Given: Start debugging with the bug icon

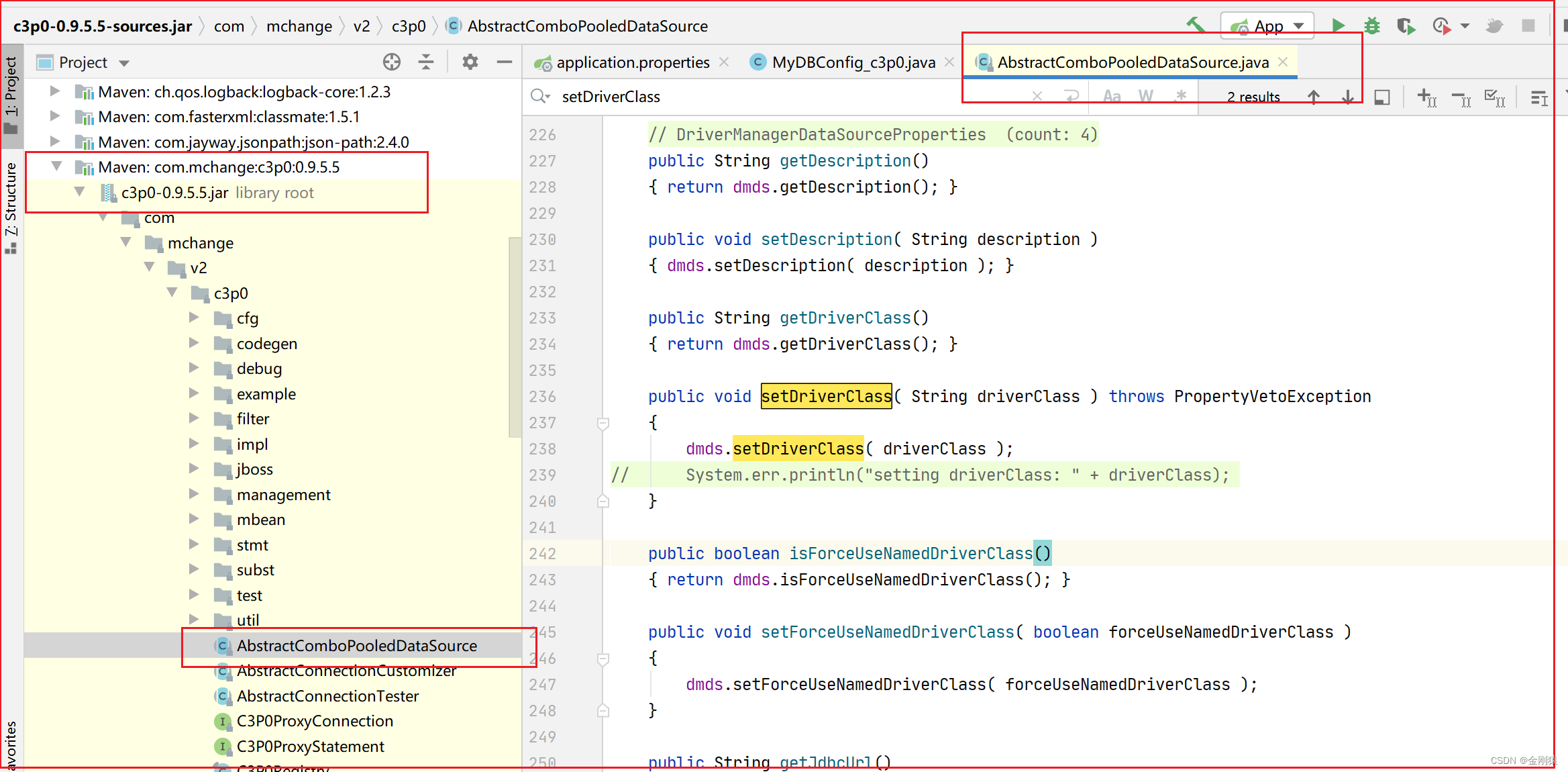Looking at the screenshot, I should point(1372,26).
